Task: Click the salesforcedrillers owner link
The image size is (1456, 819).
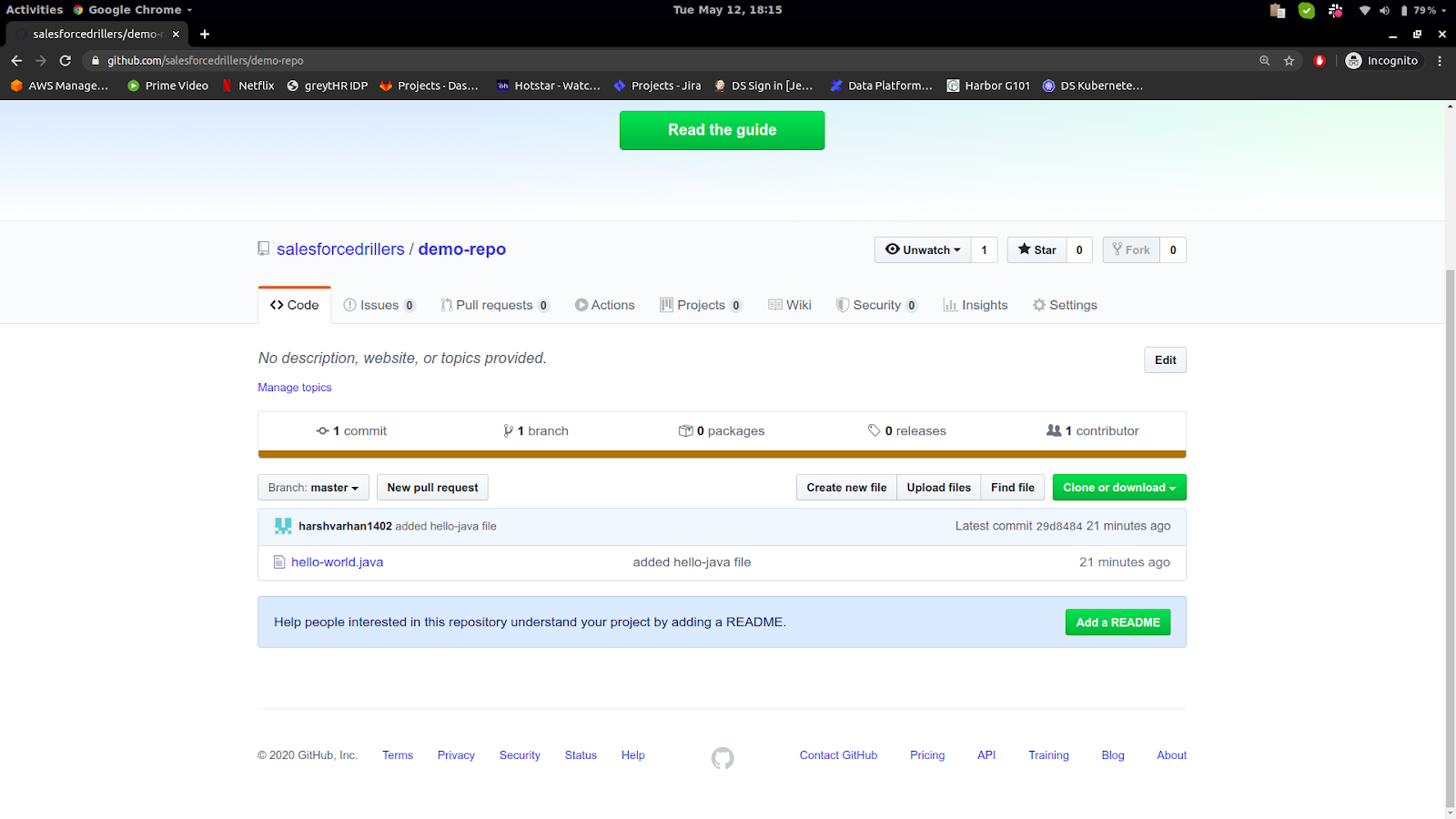Action: click(x=340, y=249)
